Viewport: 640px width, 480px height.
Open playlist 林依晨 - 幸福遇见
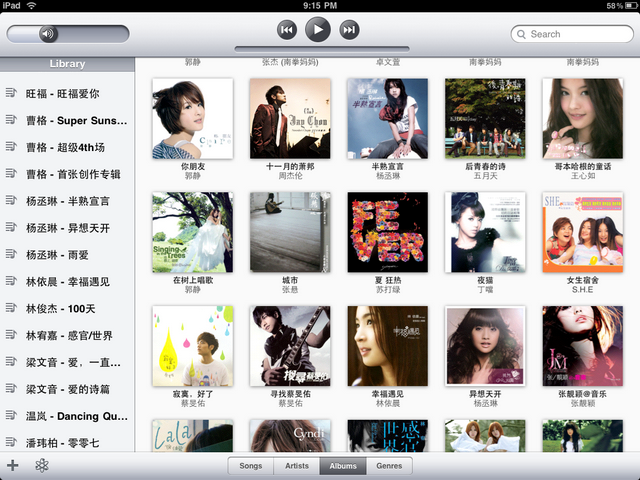(67, 282)
